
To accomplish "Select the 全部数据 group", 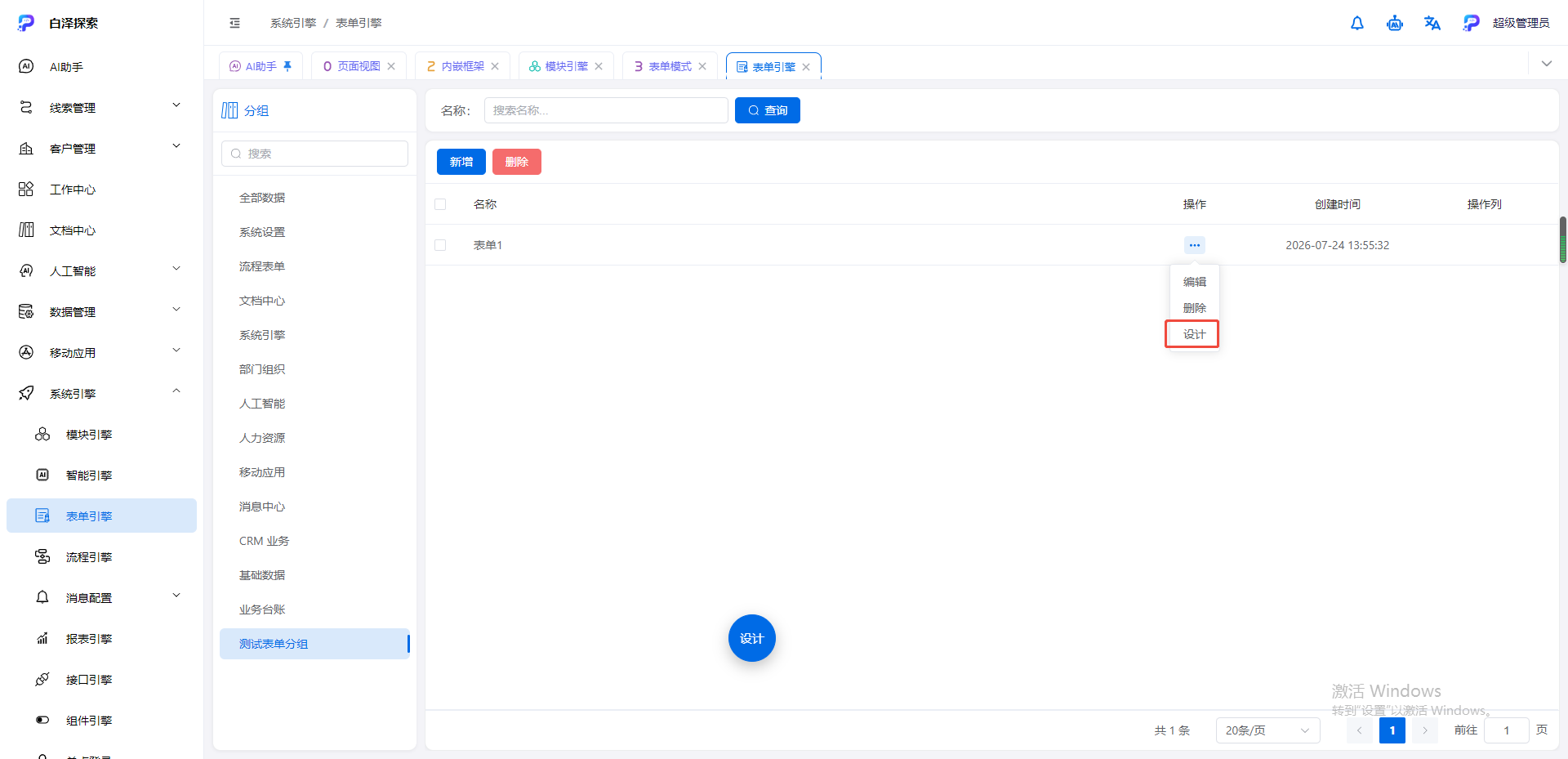I will [314, 198].
